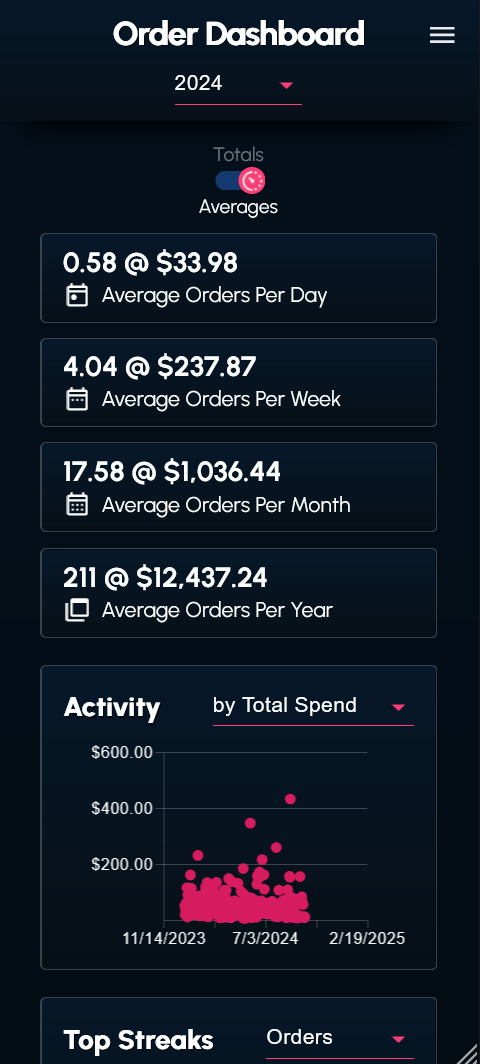Select the Averages label below the switch

pos(238,206)
